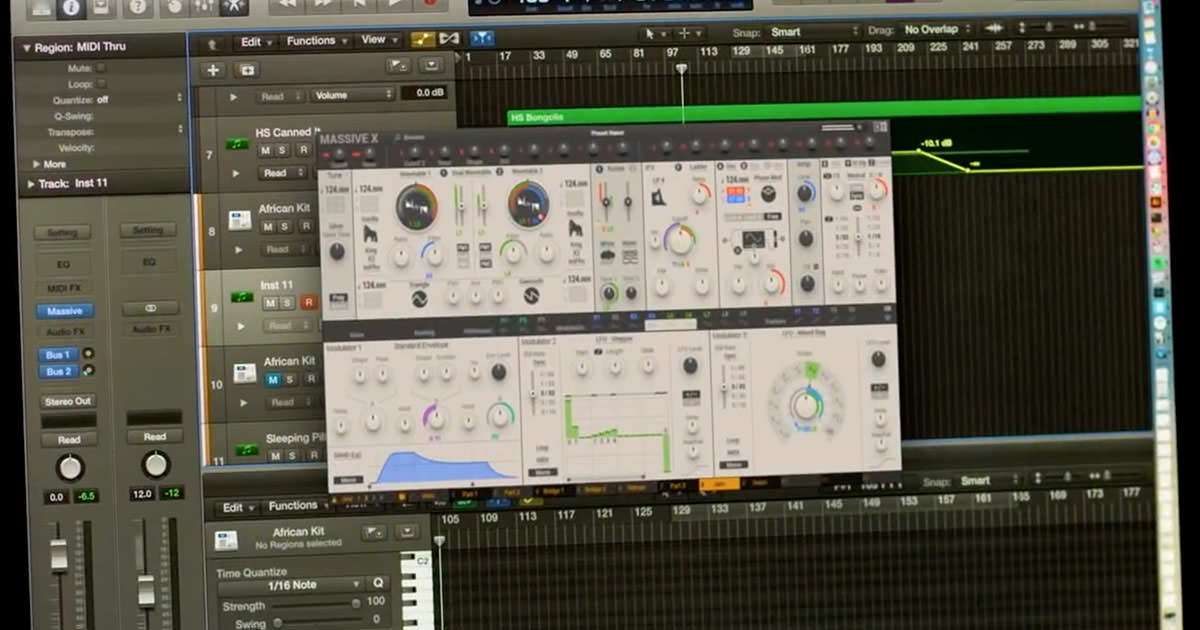The height and width of the screenshot is (630, 1200).
Task: Toggle the yellow Show Automation button
Action: (x=423, y=39)
